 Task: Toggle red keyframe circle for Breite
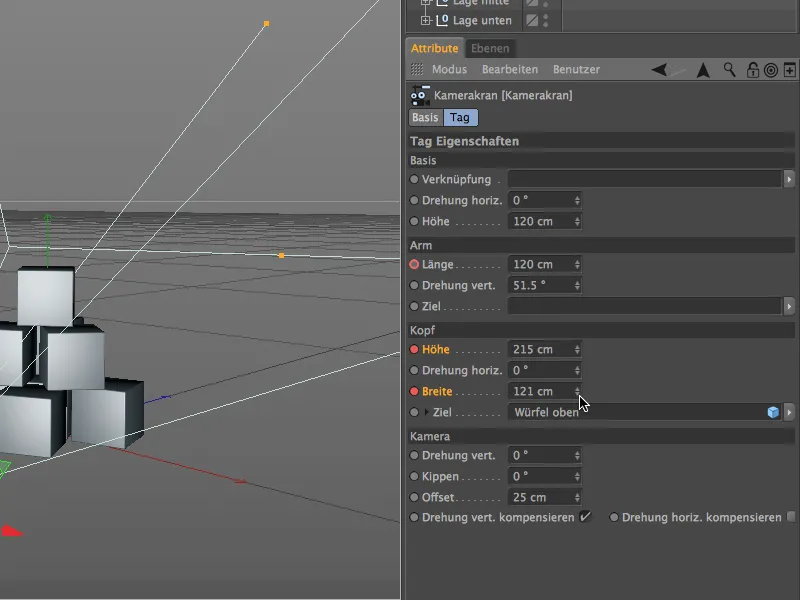[x=414, y=392]
